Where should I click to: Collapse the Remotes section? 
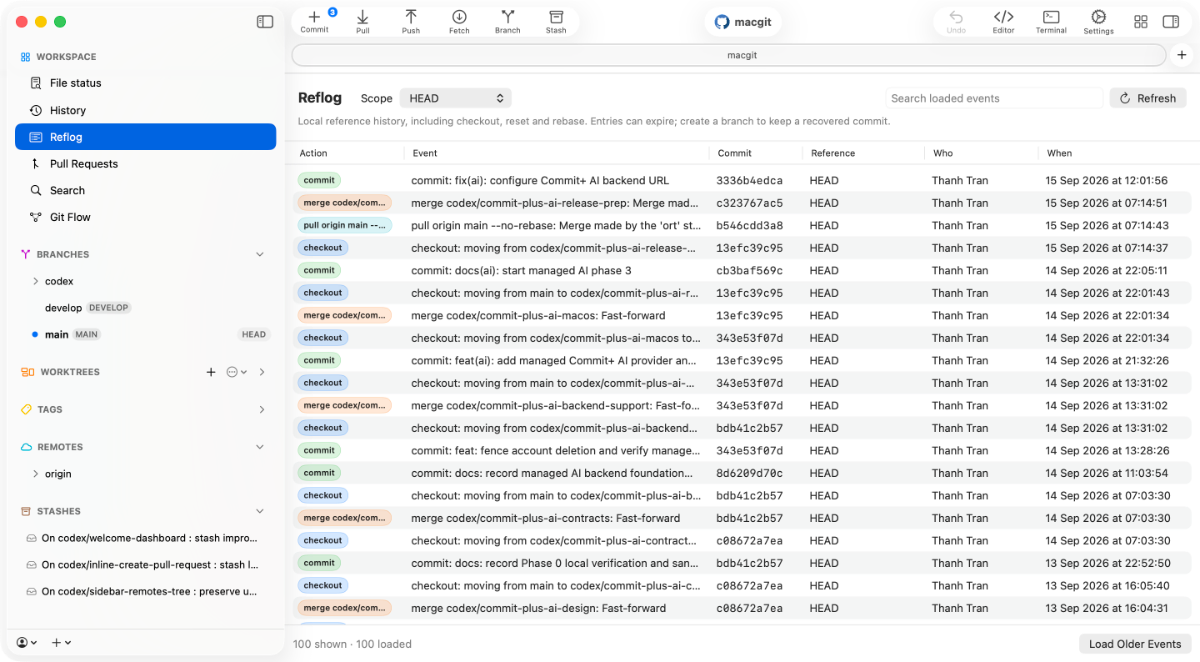pyautogui.click(x=260, y=447)
